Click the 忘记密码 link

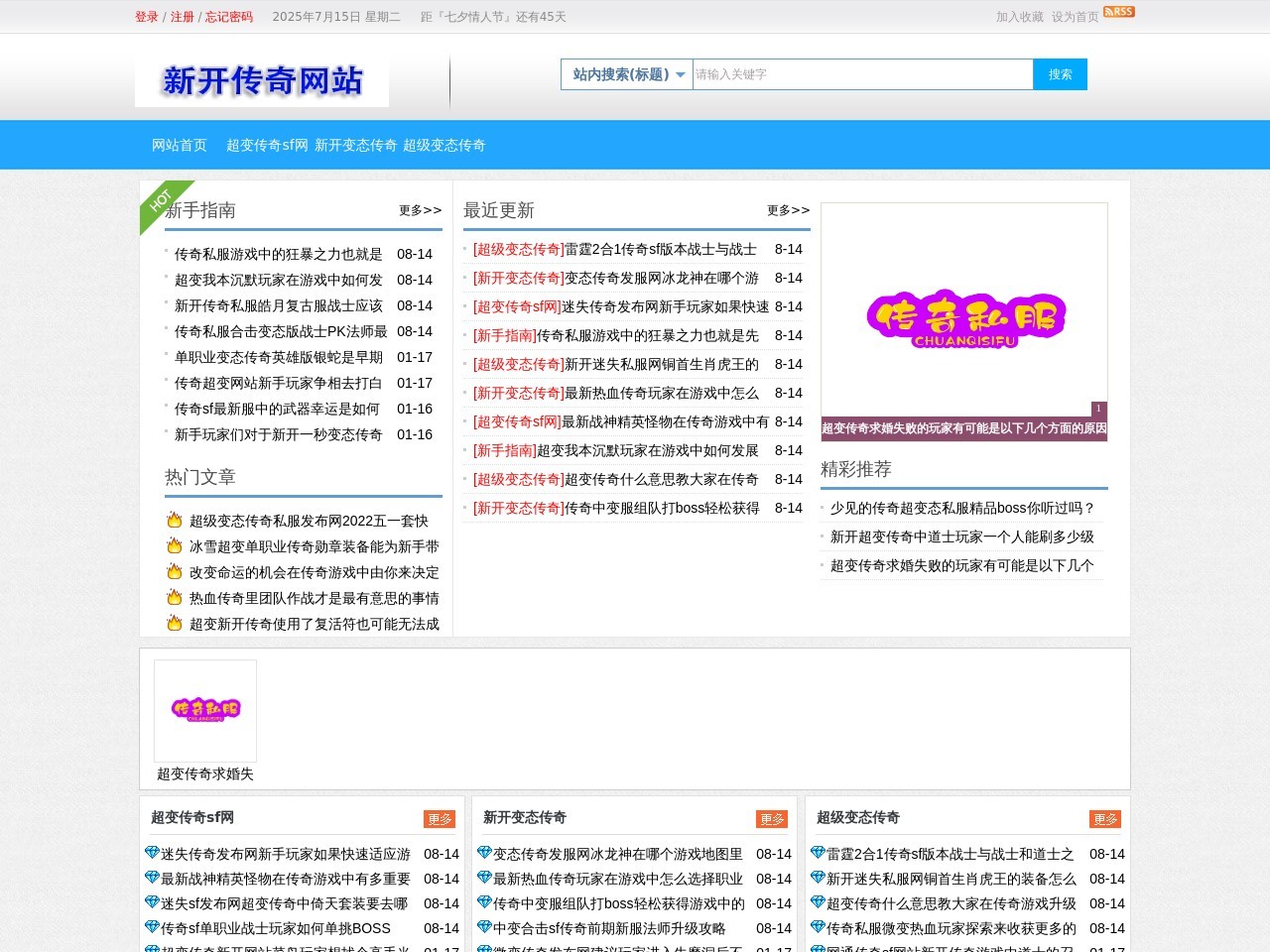(x=229, y=17)
